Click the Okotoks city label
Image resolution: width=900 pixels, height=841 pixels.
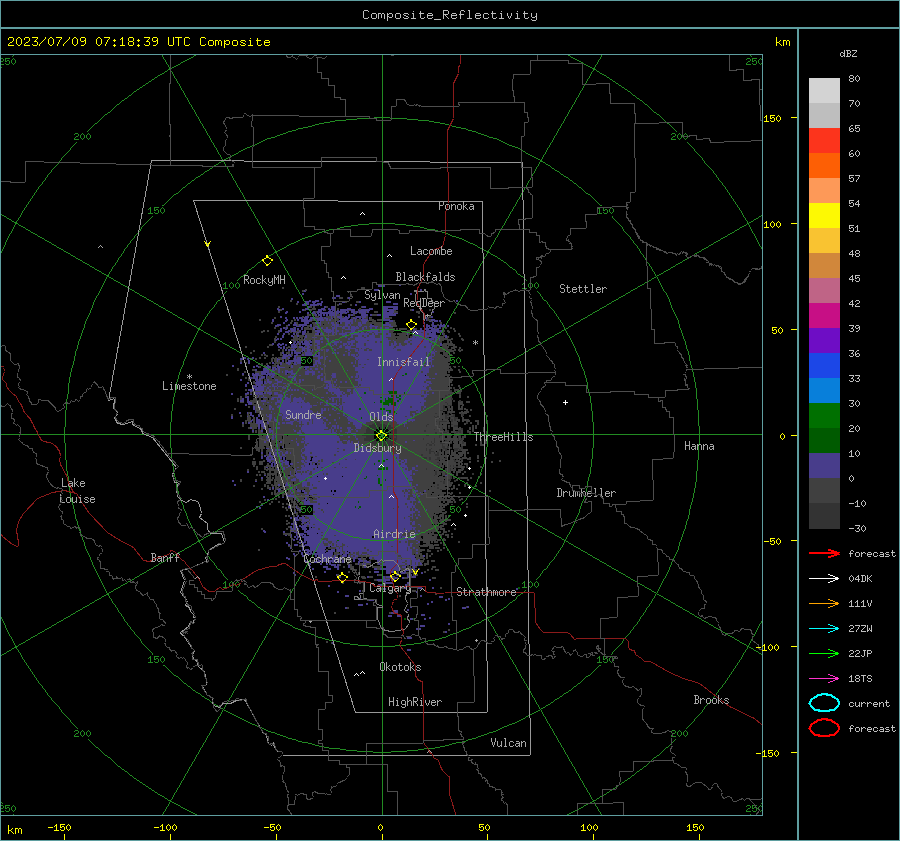[x=400, y=667]
